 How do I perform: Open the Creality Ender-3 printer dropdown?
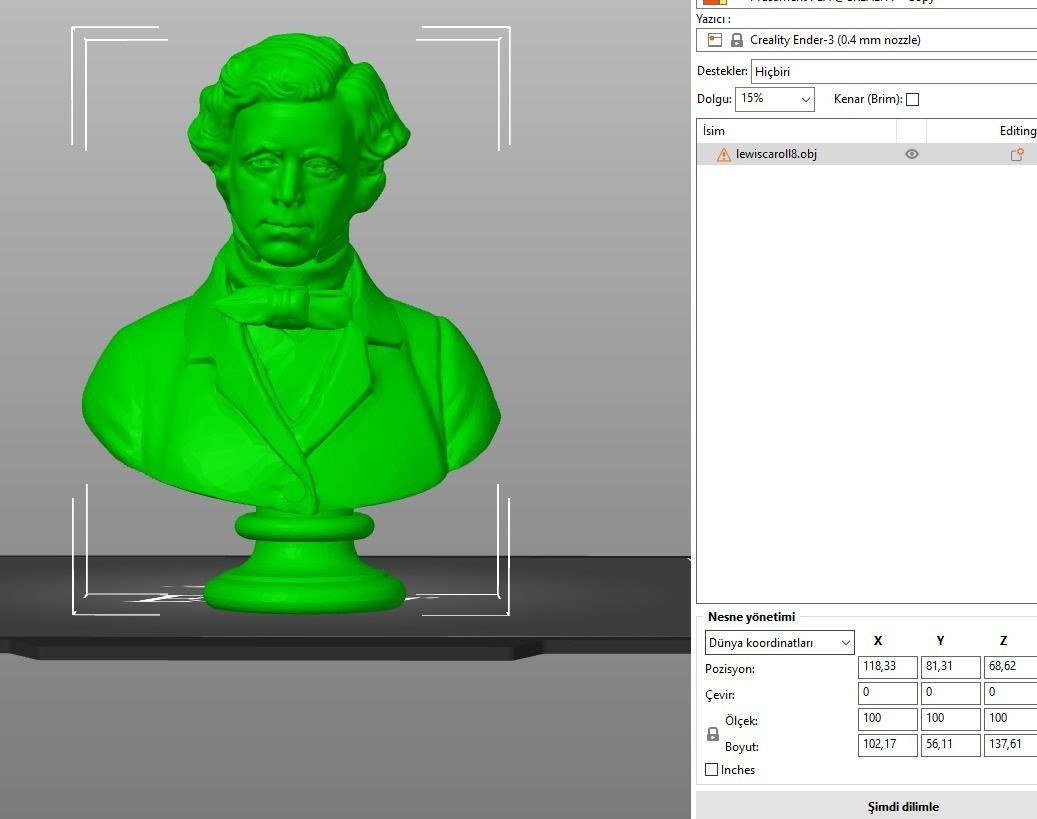[866, 40]
